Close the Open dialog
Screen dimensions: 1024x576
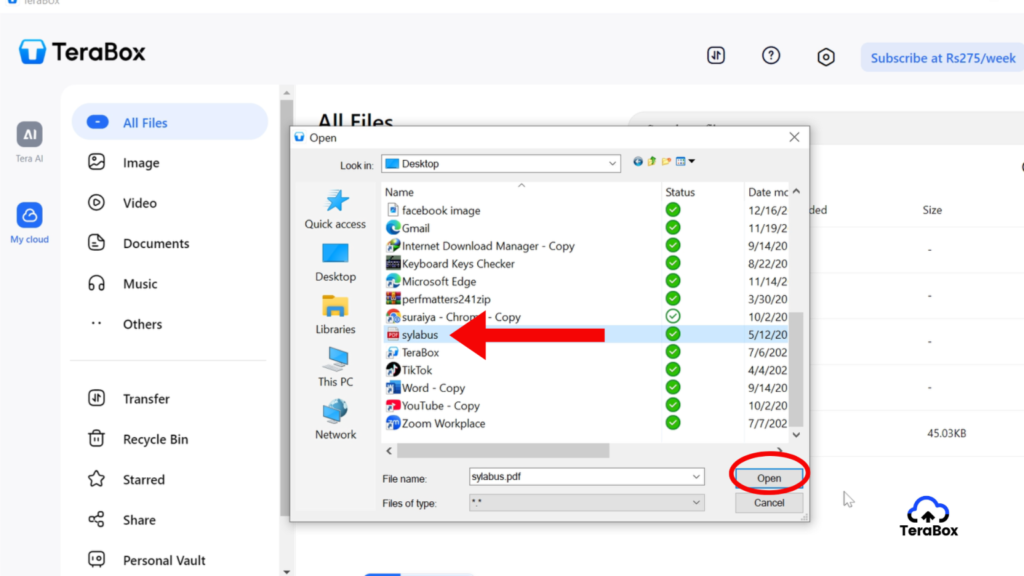point(794,137)
